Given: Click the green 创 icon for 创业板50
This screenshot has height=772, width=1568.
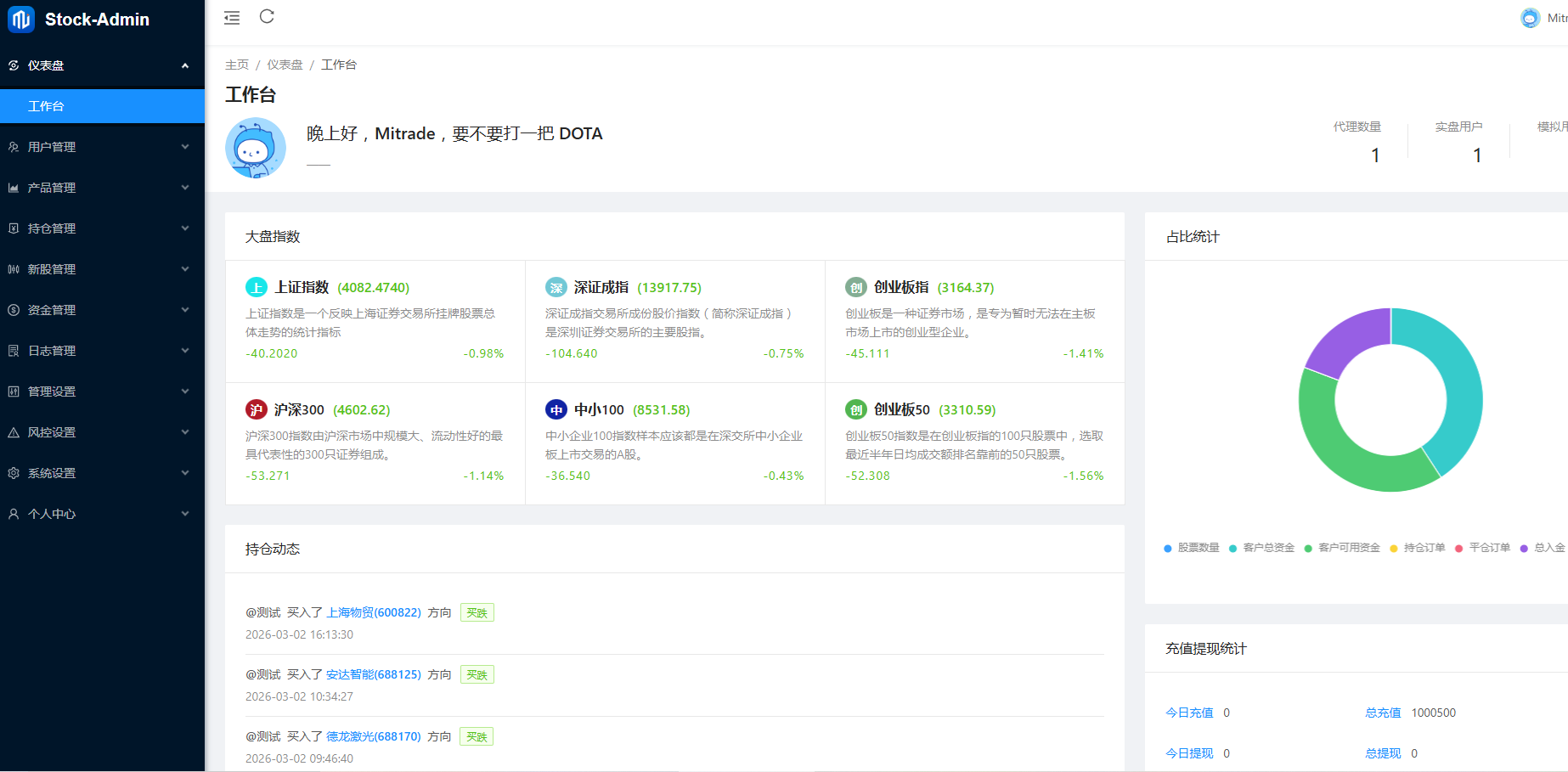Looking at the screenshot, I should point(855,410).
